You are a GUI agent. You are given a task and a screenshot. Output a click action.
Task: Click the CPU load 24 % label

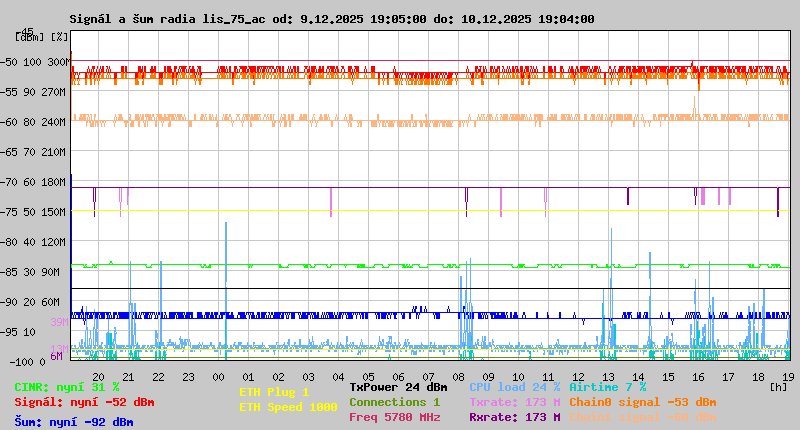coord(514,387)
